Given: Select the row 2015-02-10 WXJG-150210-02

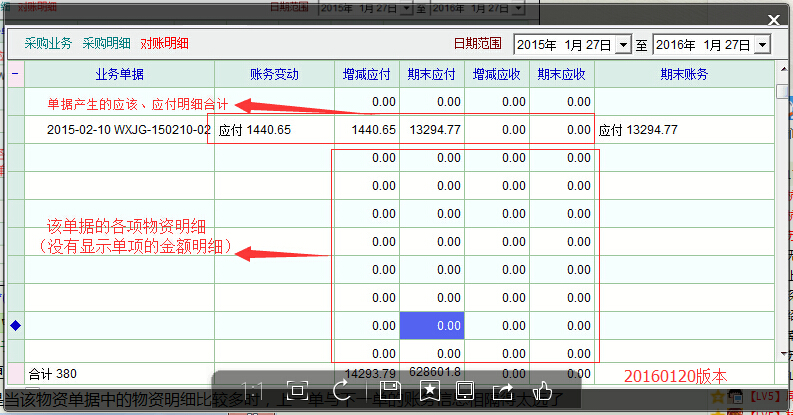Looking at the screenshot, I should [x=128, y=130].
